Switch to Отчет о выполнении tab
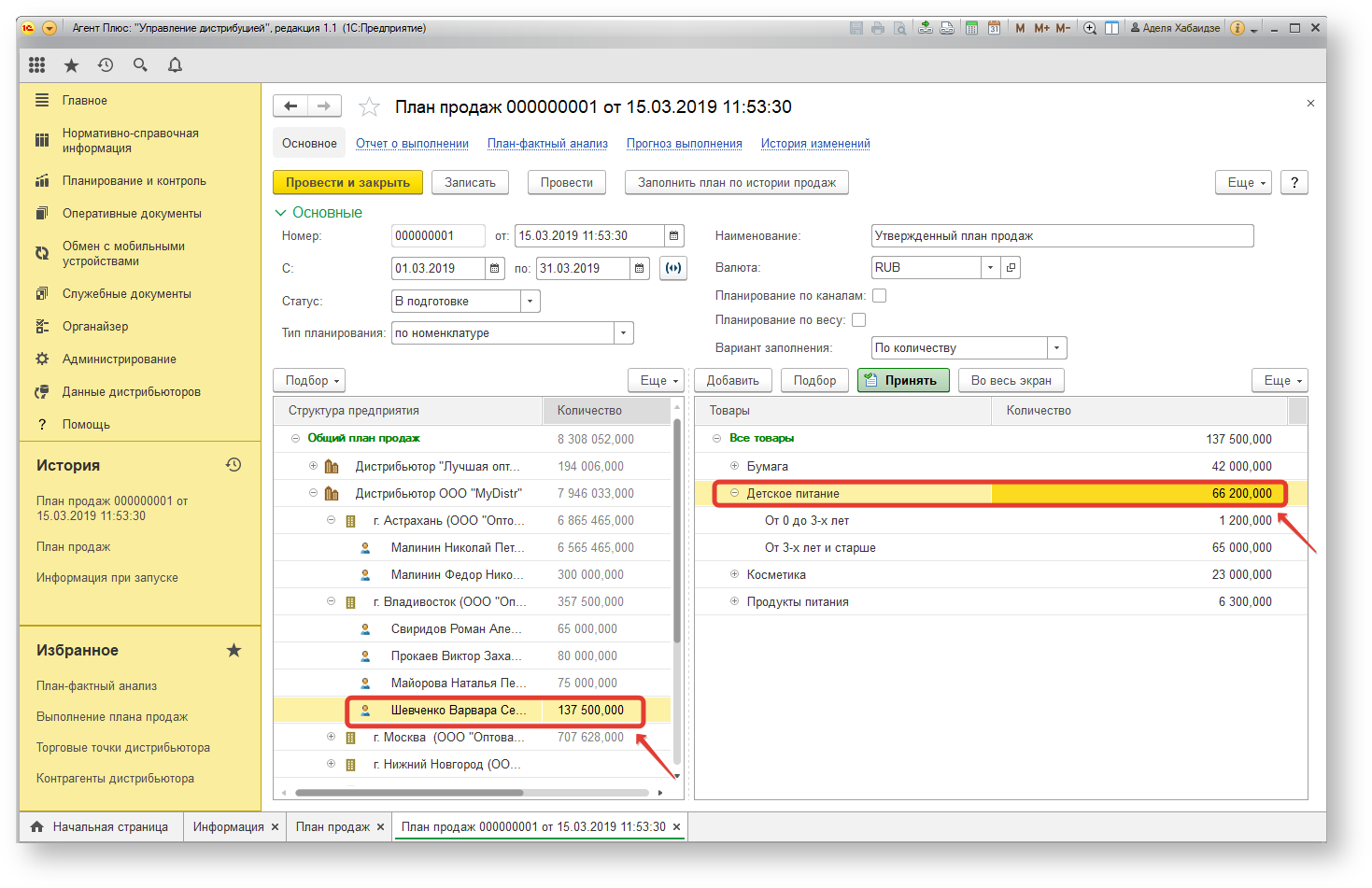 point(412,144)
